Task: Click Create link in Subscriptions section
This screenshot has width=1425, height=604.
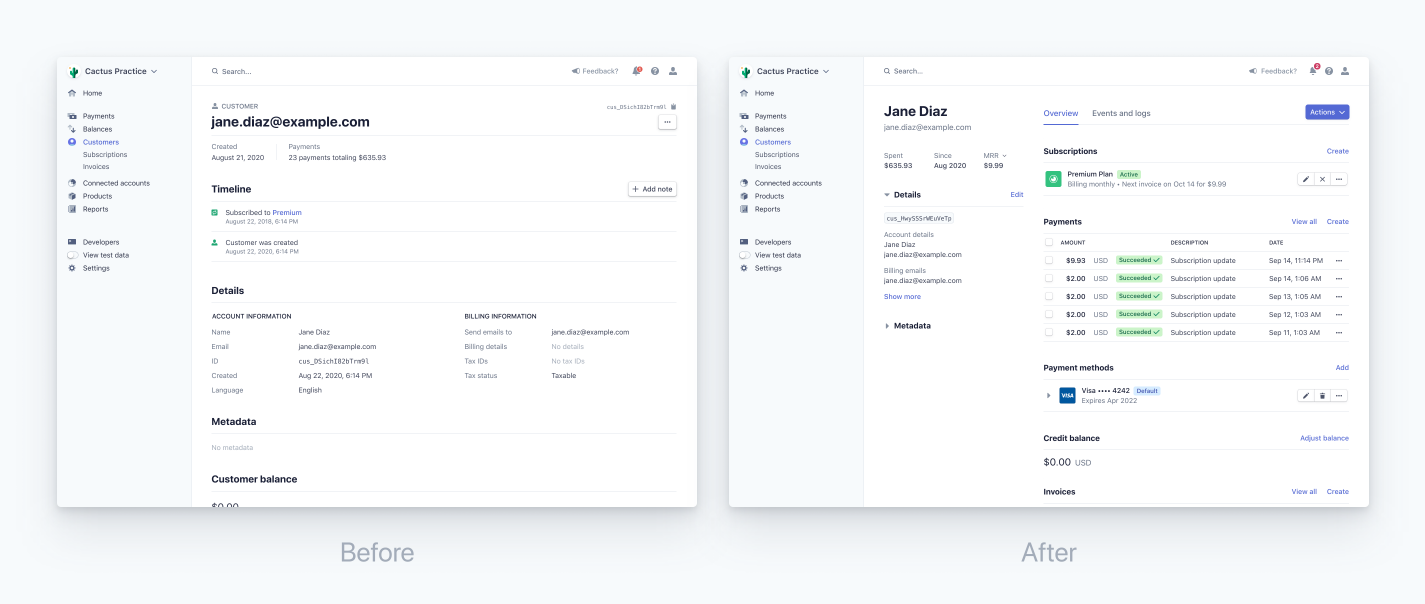Action: pos(1338,151)
